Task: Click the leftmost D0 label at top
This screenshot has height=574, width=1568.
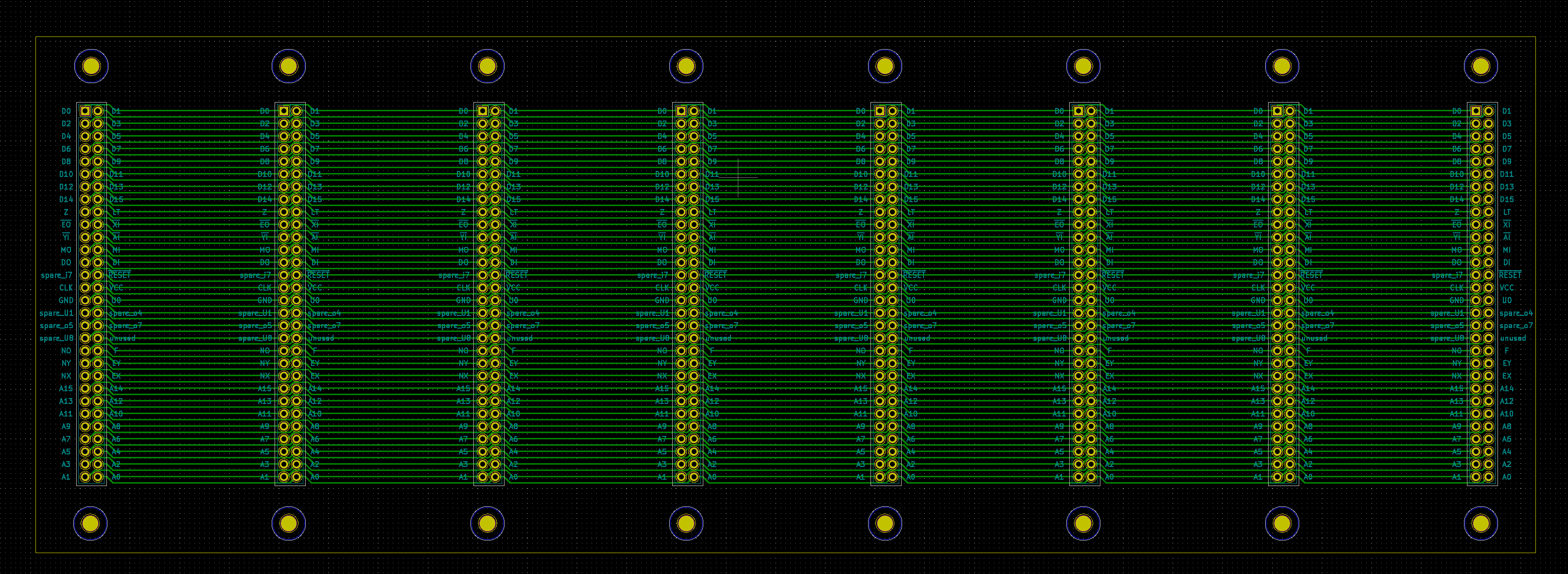Action: coord(66,111)
